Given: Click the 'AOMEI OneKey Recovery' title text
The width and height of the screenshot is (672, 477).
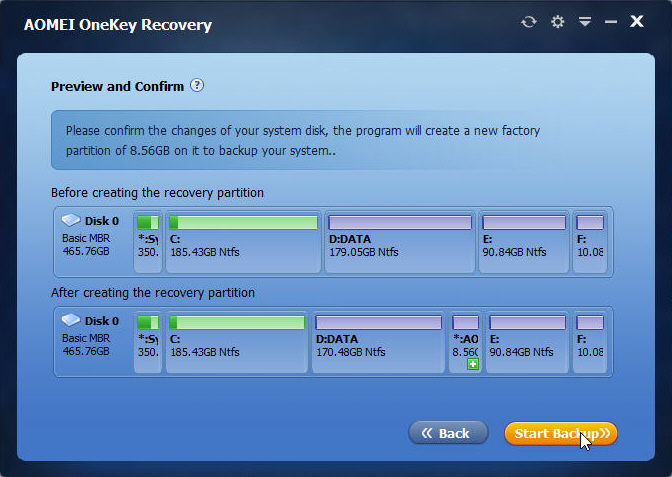Looking at the screenshot, I should tap(118, 24).
